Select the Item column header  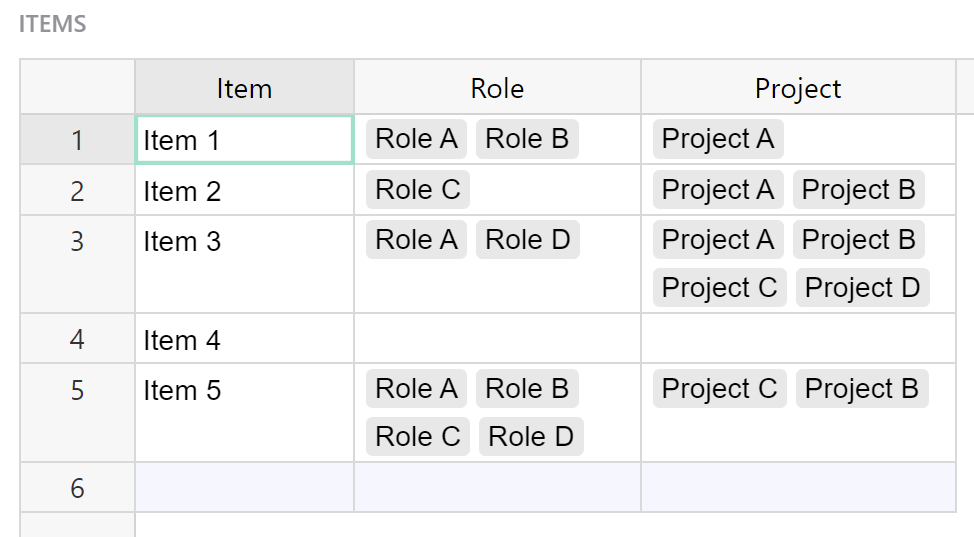244,88
